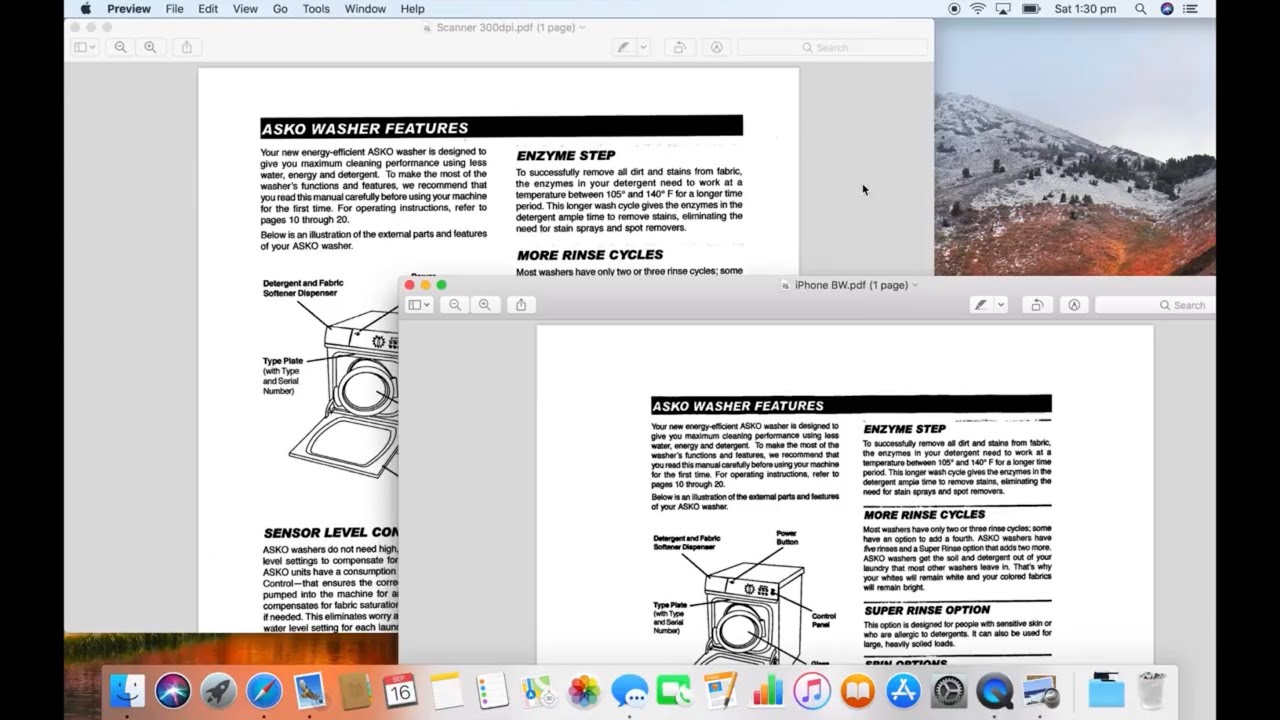Click the screen recording status icon in menu bar
This screenshot has height=720, width=1280.
click(x=954, y=9)
